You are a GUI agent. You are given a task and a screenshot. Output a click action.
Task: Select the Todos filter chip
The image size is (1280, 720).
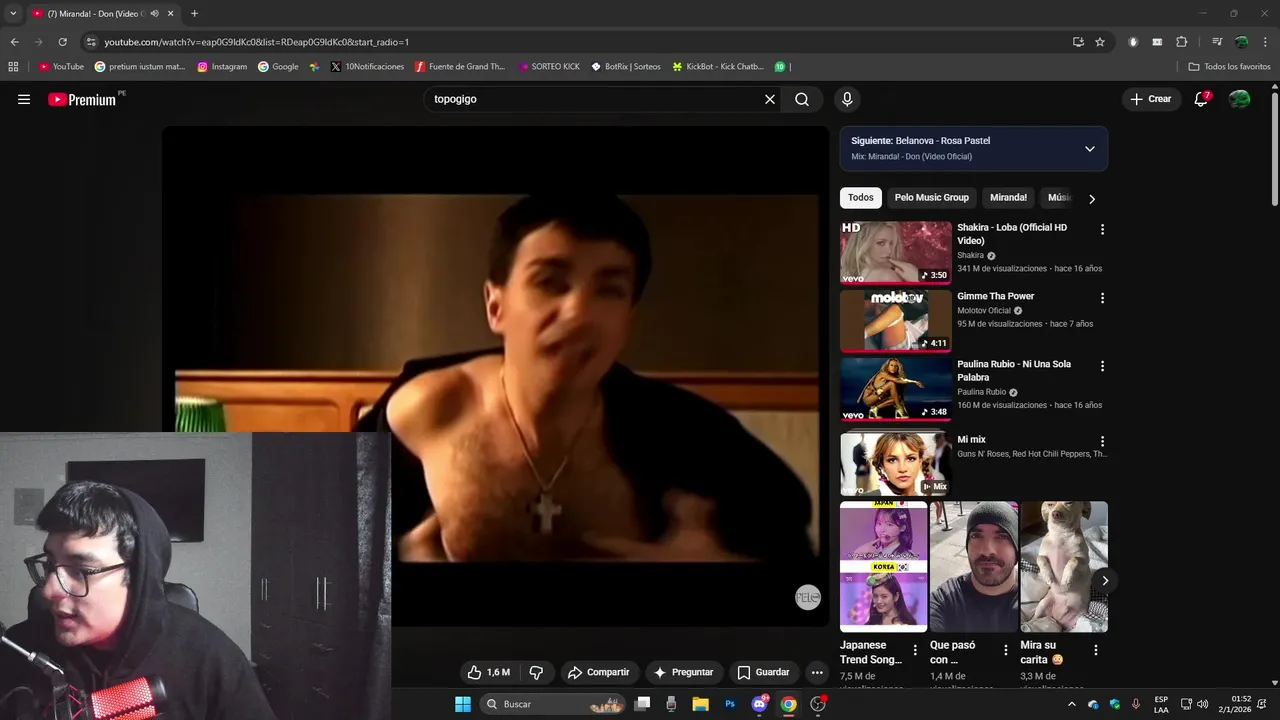point(860,197)
